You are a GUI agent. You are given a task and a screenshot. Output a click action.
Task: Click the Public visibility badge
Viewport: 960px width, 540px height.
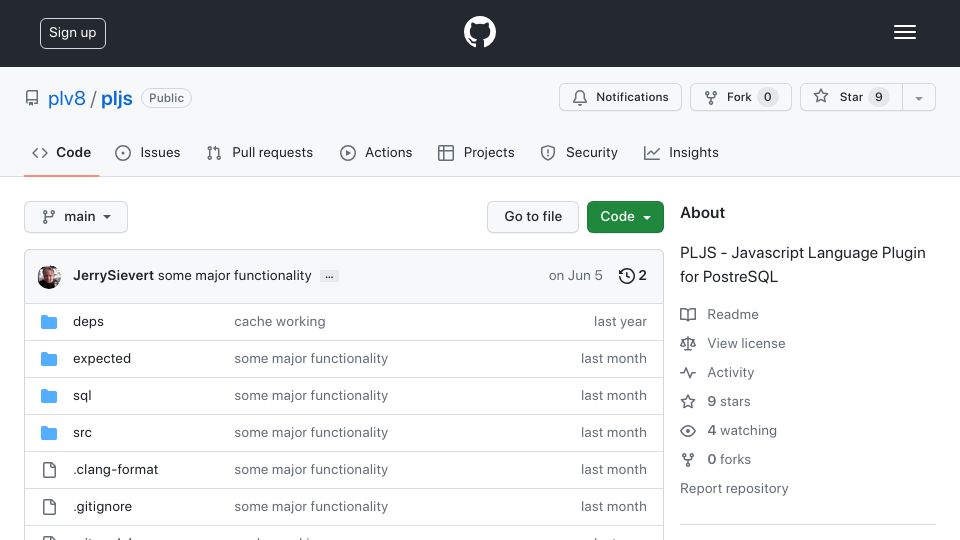[167, 98]
